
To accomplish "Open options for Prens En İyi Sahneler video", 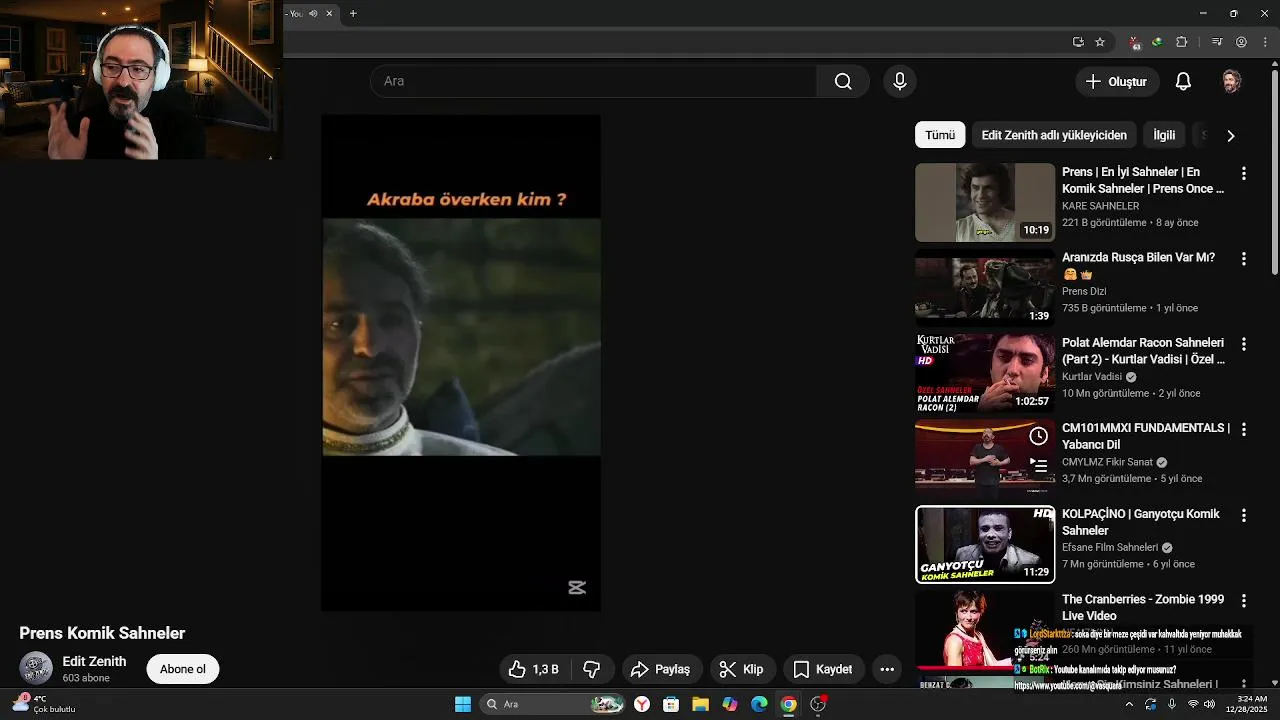I will coord(1243,173).
